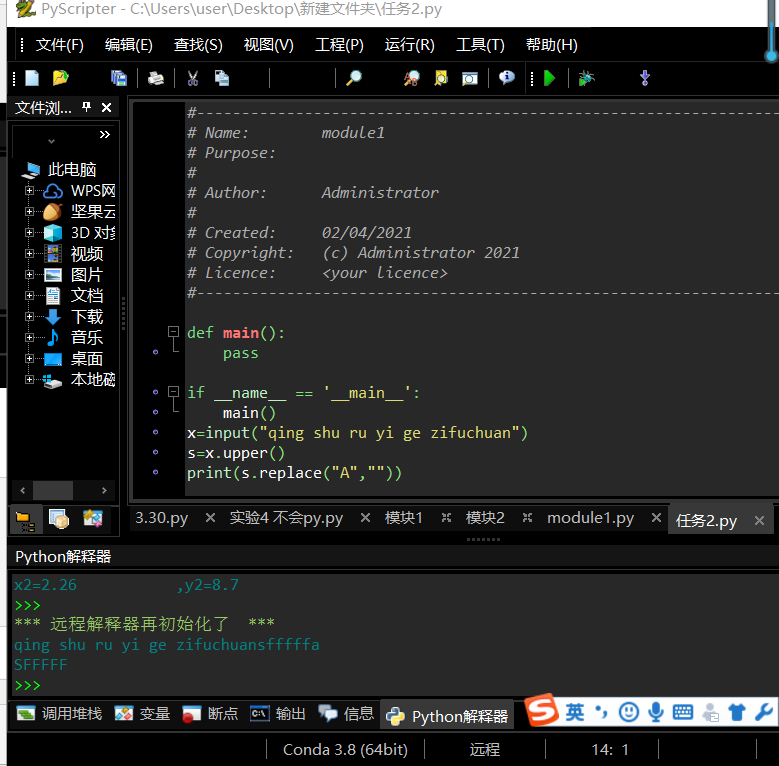The height and width of the screenshot is (766, 779).
Task: Show more file browser toolbar options
Action: (x=104, y=135)
